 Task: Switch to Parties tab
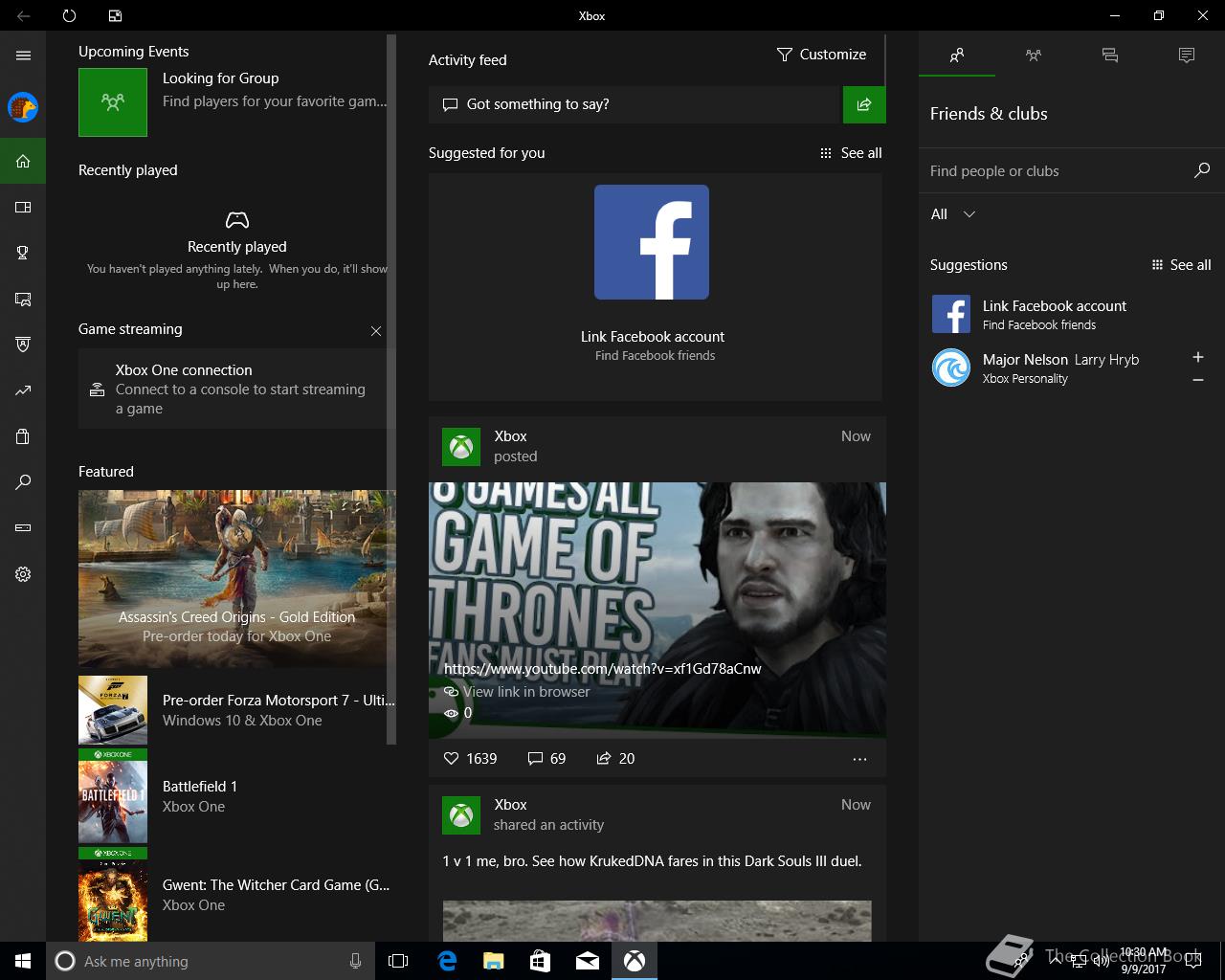(1034, 56)
